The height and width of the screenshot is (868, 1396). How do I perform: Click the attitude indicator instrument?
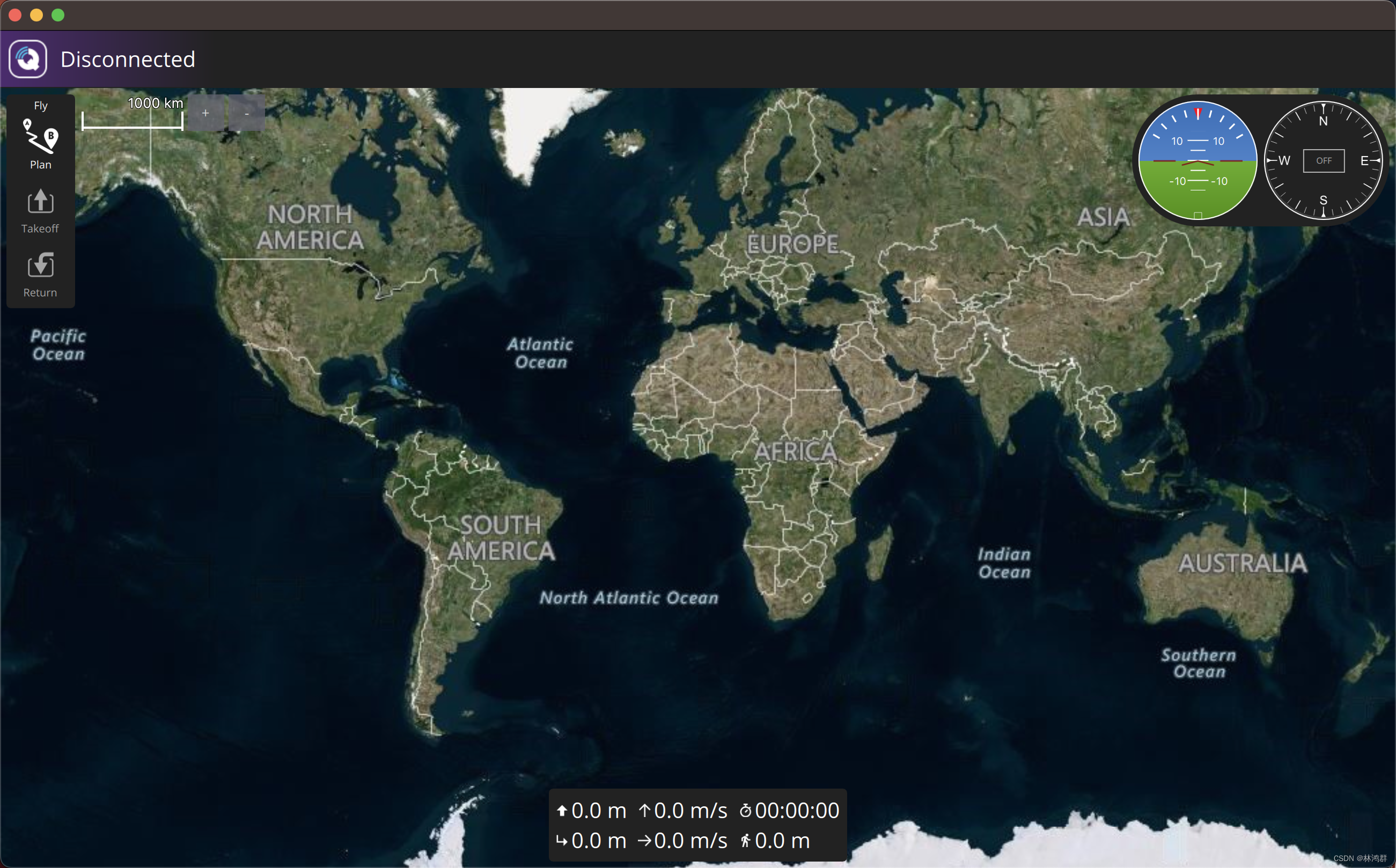click(x=1197, y=161)
